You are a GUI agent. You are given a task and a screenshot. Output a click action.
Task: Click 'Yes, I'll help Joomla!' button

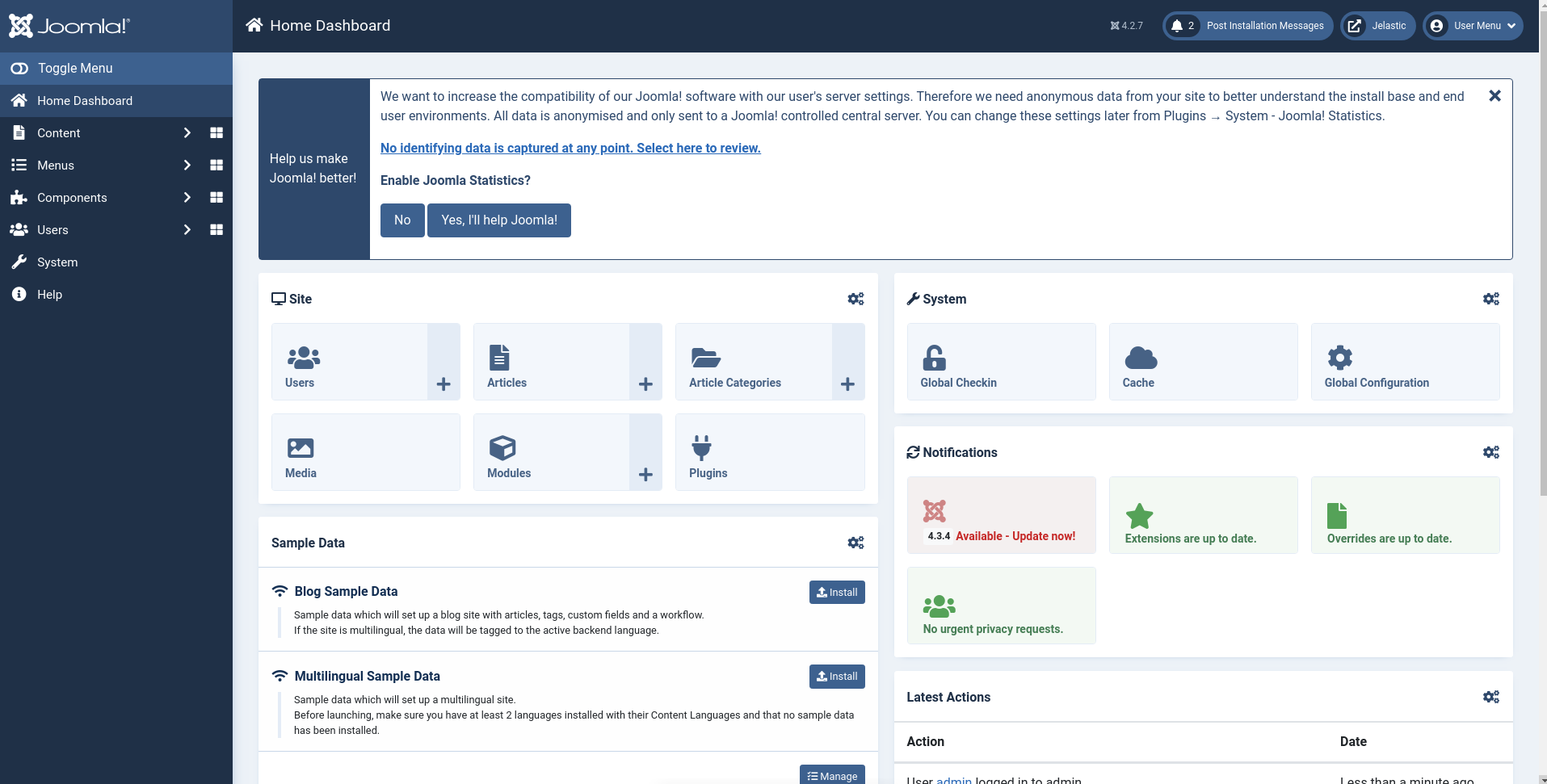[498, 220]
